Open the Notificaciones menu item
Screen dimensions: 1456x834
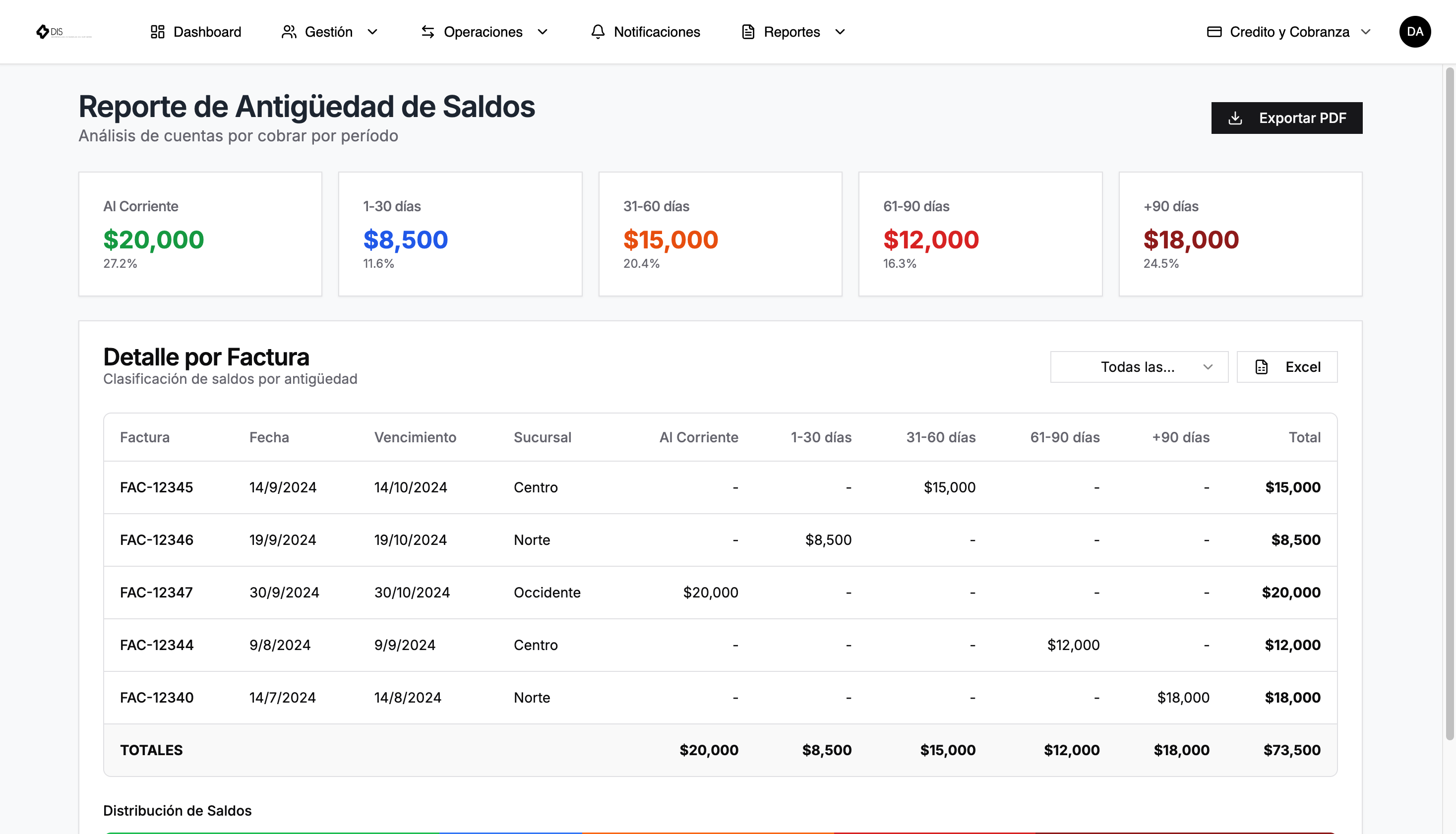point(646,32)
